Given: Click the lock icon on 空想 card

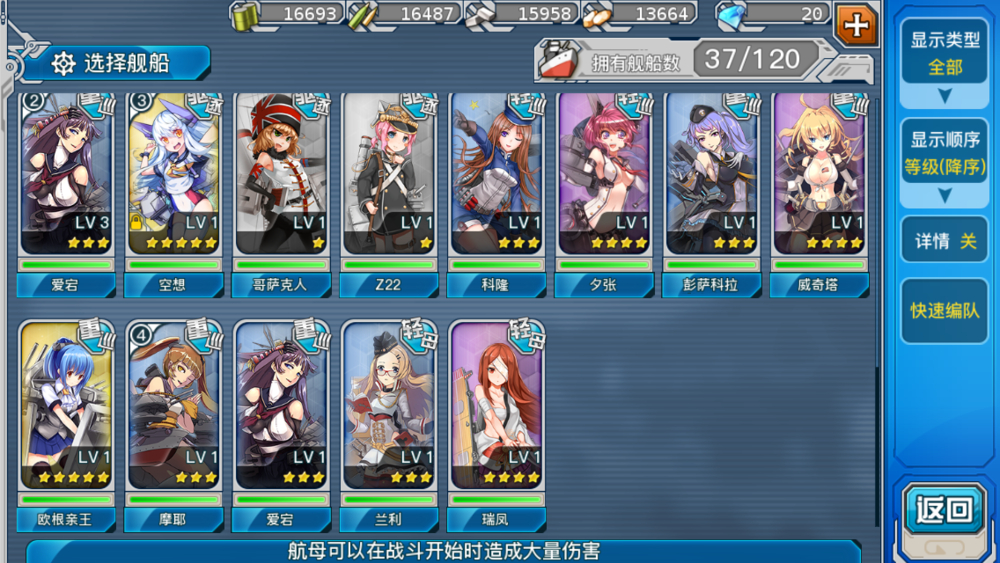Looking at the screenshot, I should (x=136, y=222).
